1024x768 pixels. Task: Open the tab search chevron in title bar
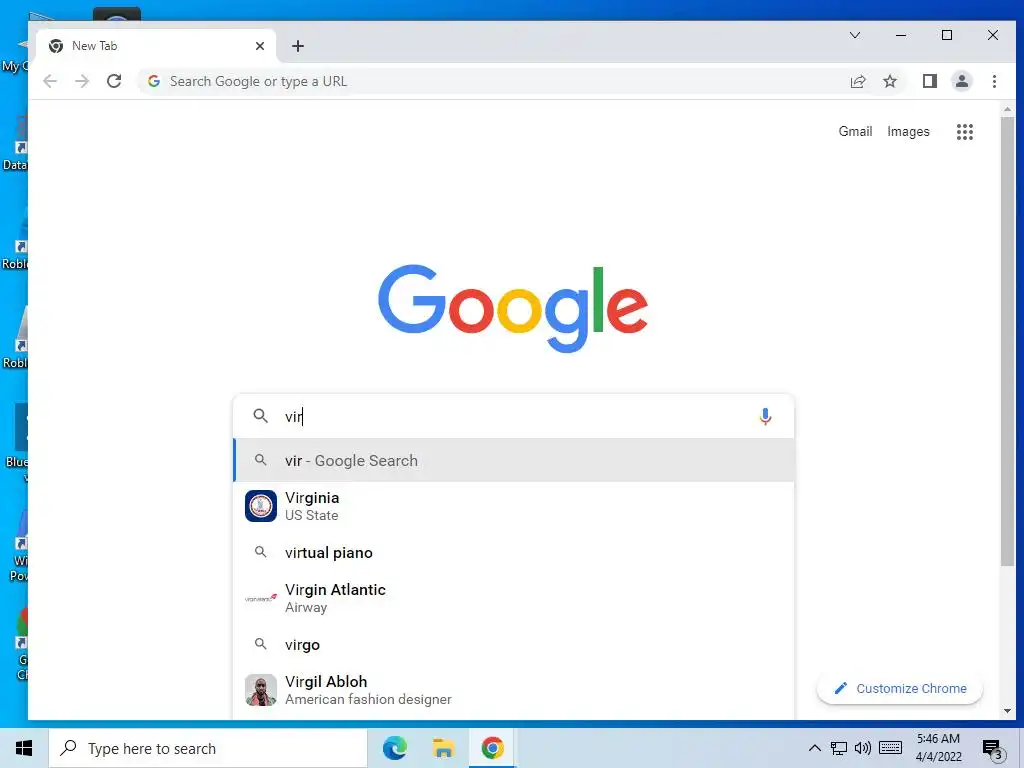click(855, 35)
